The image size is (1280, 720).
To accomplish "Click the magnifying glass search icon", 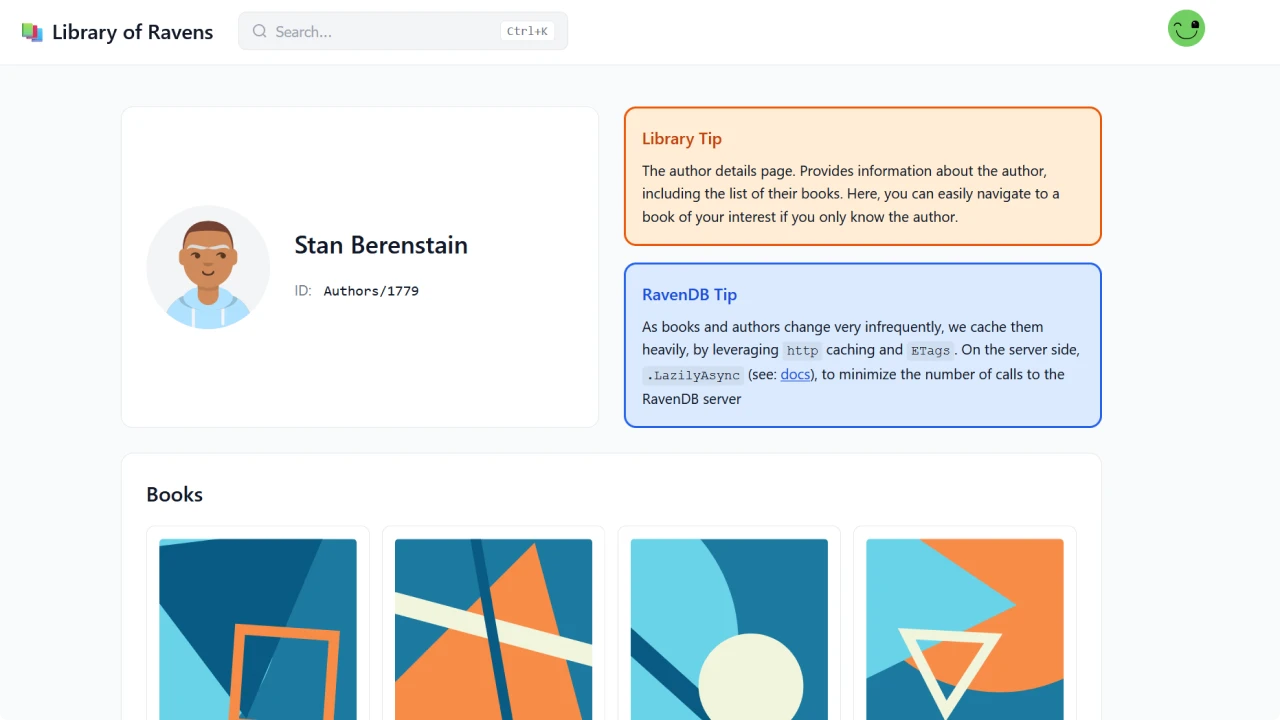I will 259,31.
